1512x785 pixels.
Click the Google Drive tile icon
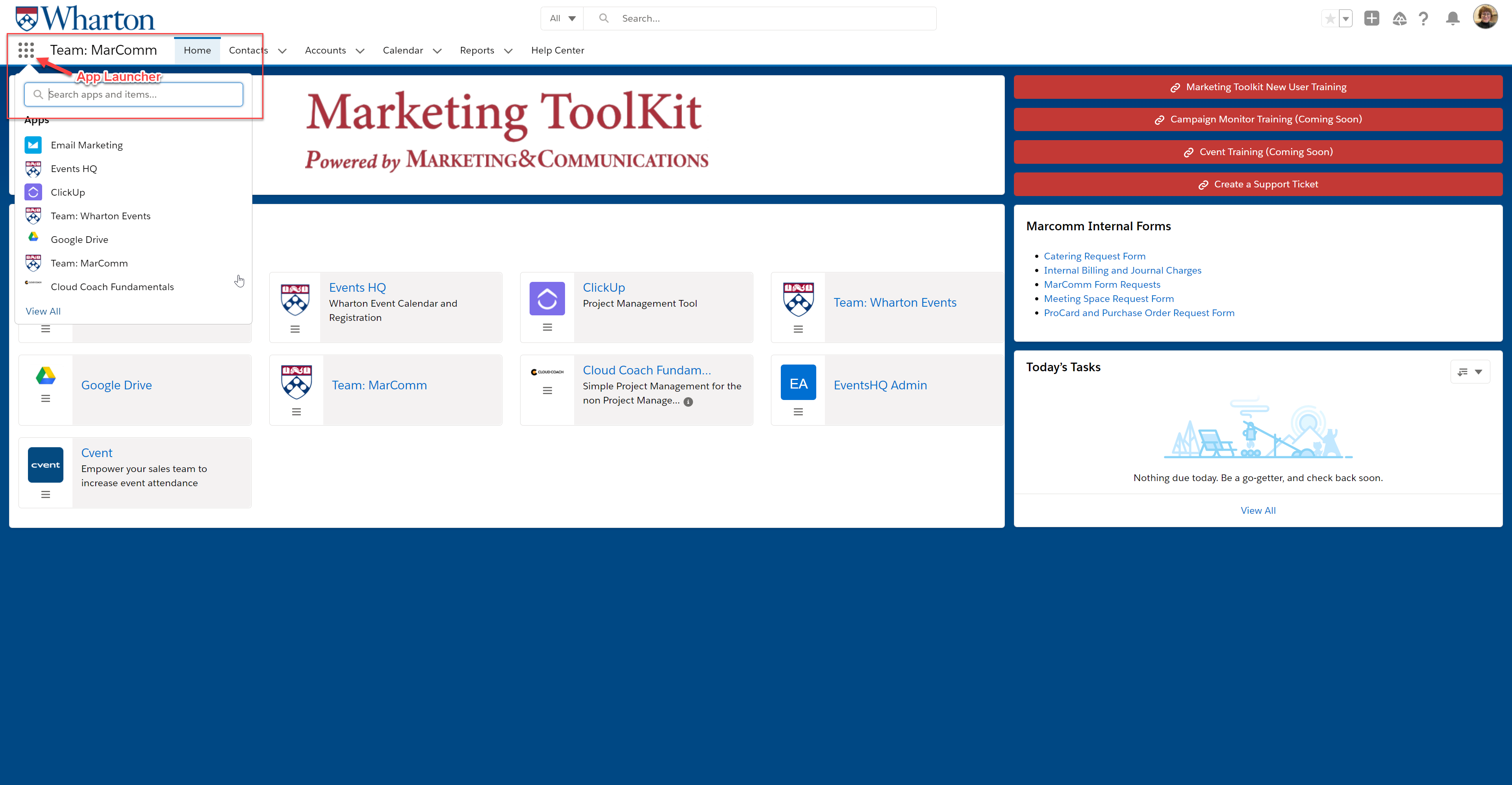[46, 376]
